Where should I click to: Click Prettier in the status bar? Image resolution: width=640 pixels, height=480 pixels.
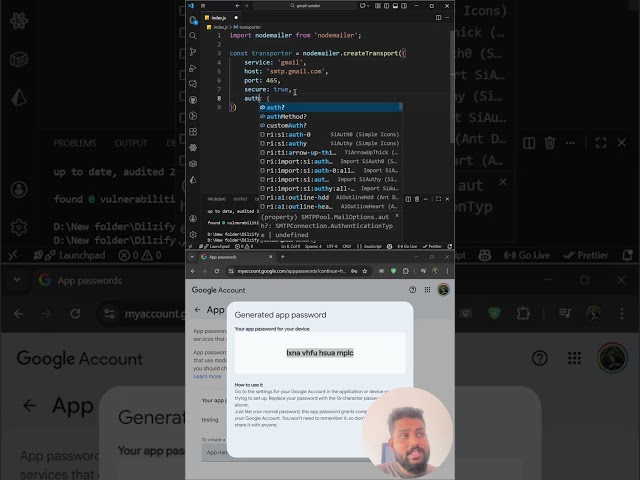pyautogui.click(x=432, y=247)
